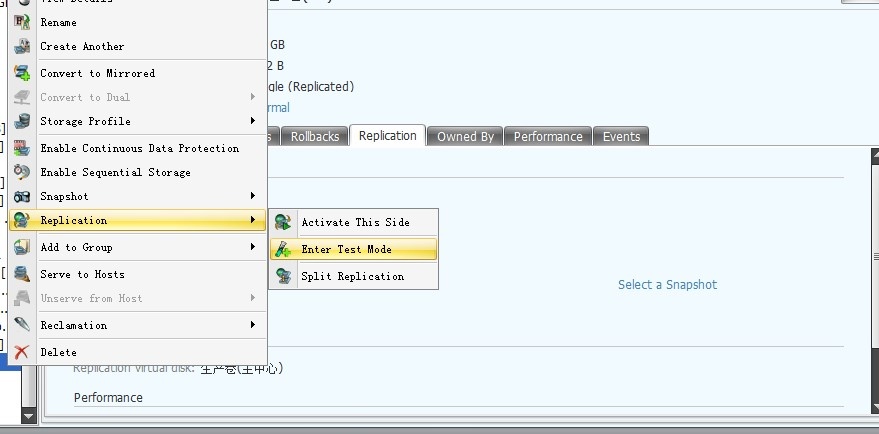Click the Enable Continuous Data Protection icon
879x434 pixels.
coord(22,148)
